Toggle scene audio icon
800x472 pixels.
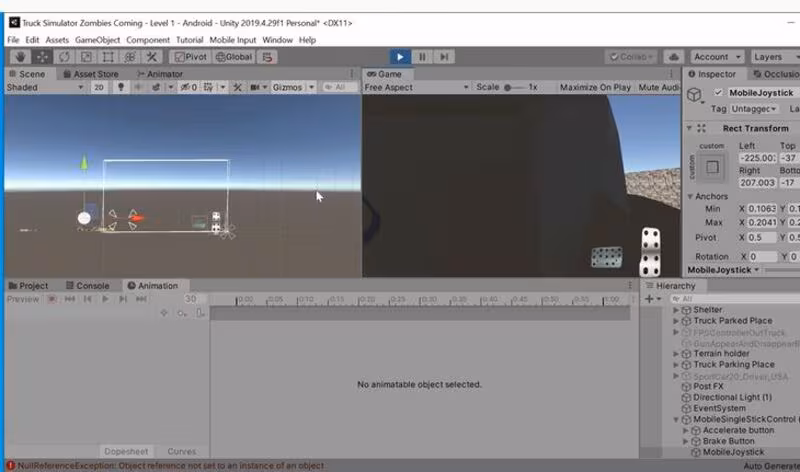coord(138,87)
